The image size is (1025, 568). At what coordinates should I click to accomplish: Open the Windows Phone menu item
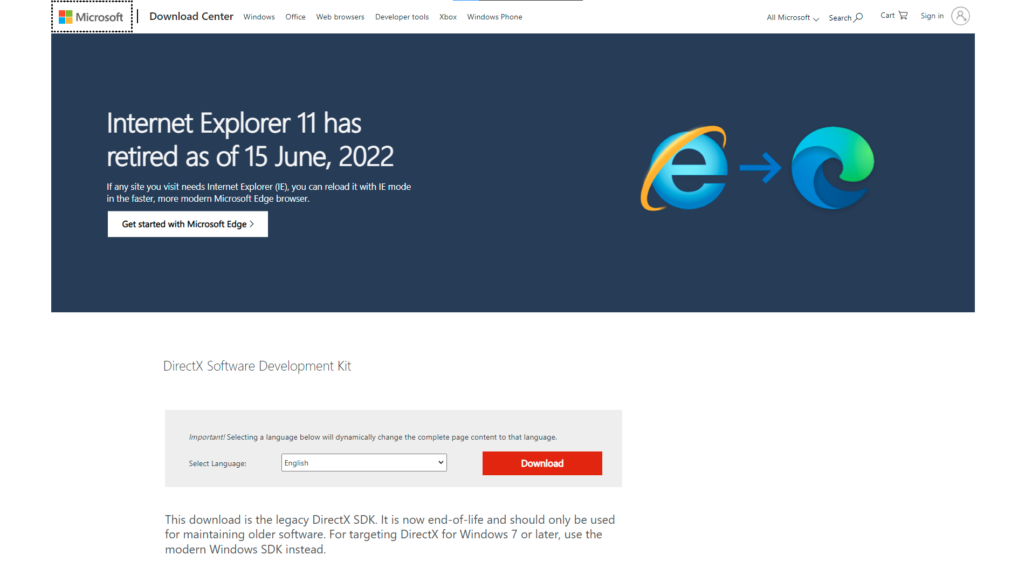click(494, 17)
